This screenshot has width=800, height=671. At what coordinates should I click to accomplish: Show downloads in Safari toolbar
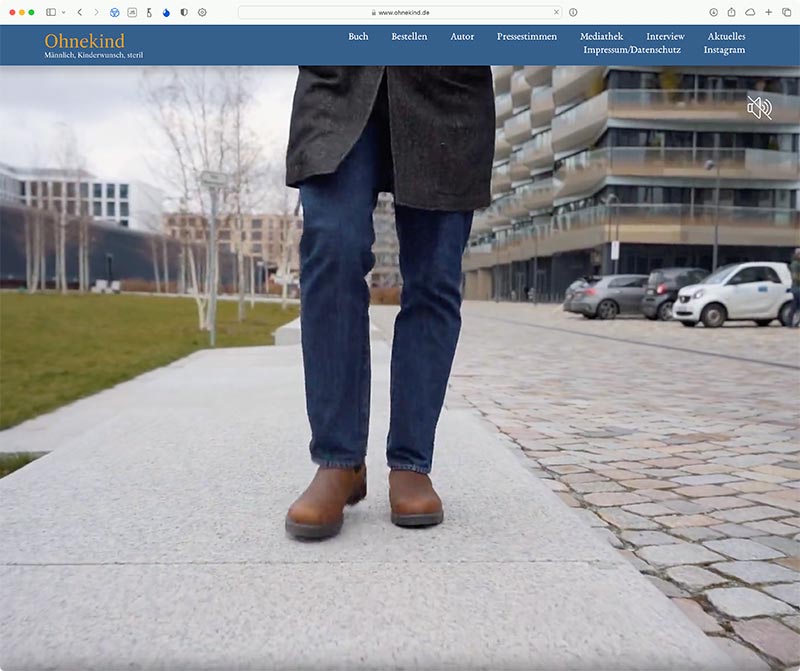714,12
